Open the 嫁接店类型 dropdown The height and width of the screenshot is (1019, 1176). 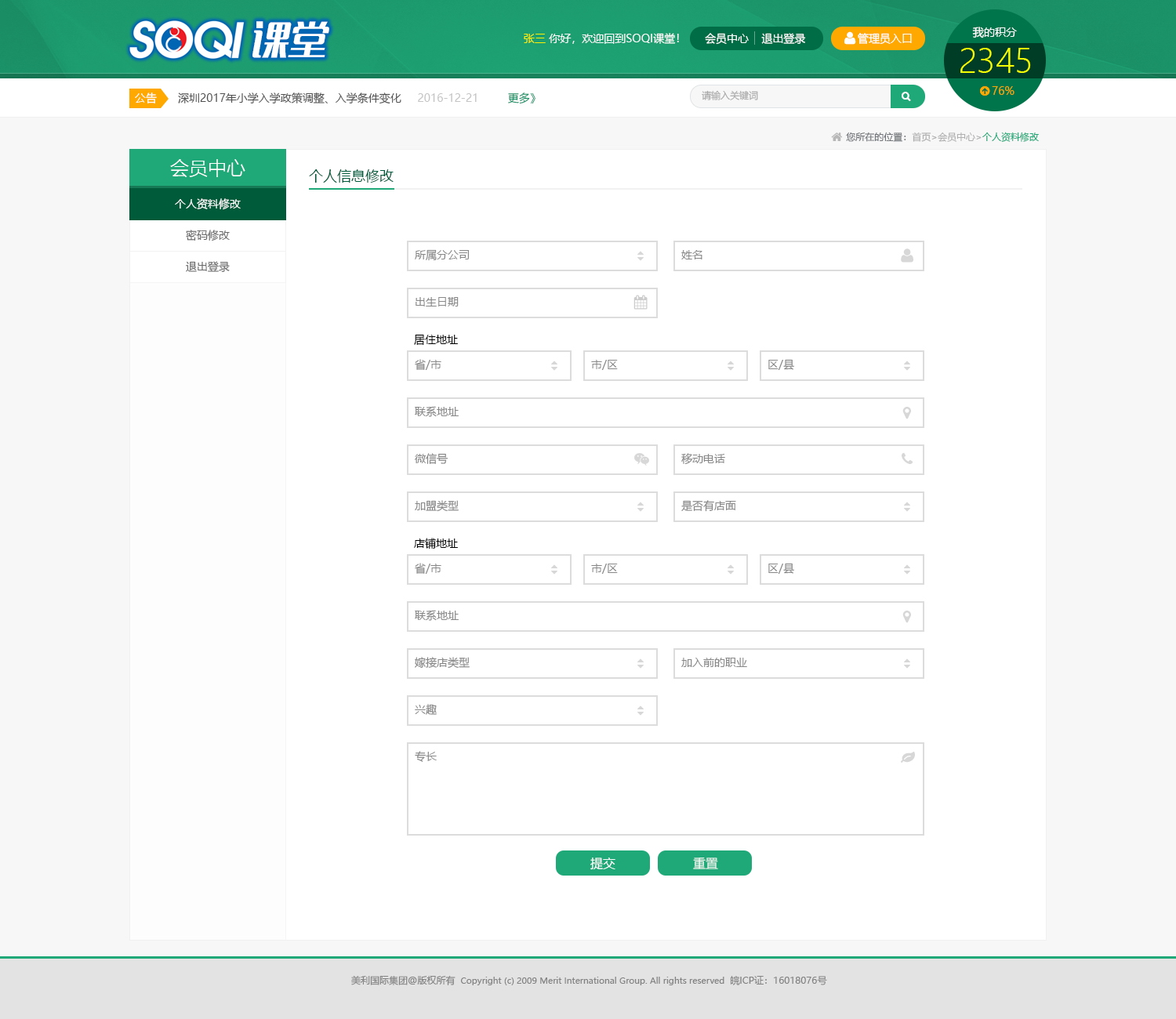pos(532,663)
